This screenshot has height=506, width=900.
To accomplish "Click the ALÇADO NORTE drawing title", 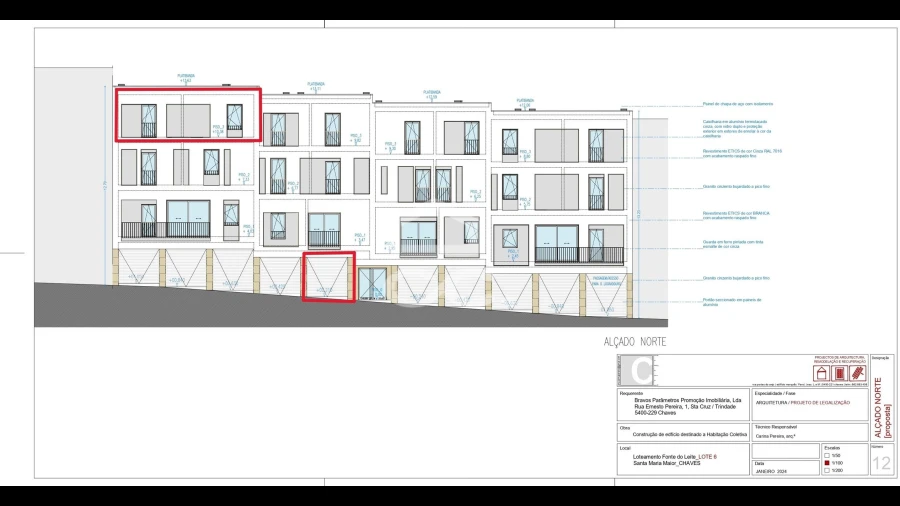I will coord(635,342).
